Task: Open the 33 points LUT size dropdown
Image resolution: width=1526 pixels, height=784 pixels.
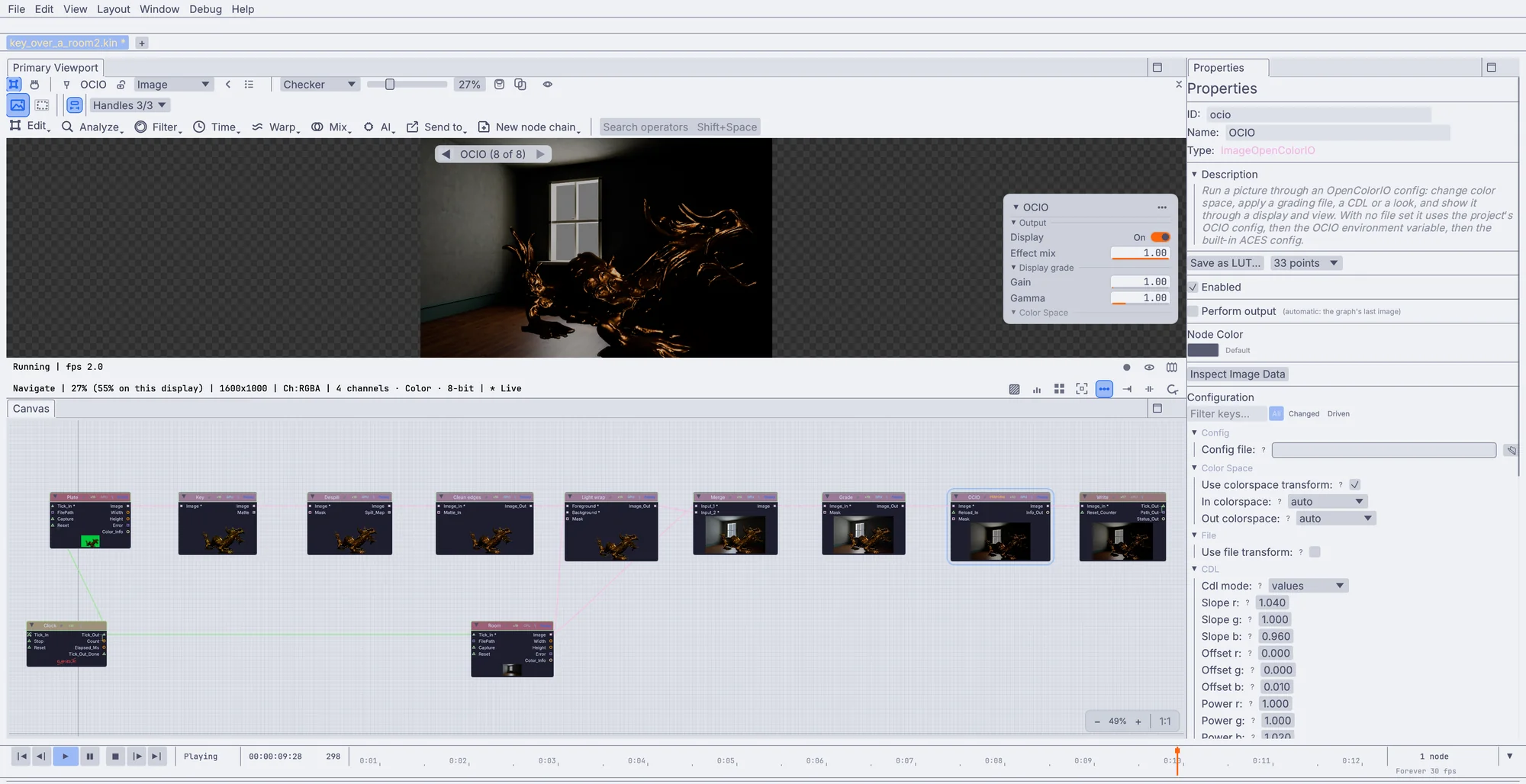Action: coord(1306,263)
